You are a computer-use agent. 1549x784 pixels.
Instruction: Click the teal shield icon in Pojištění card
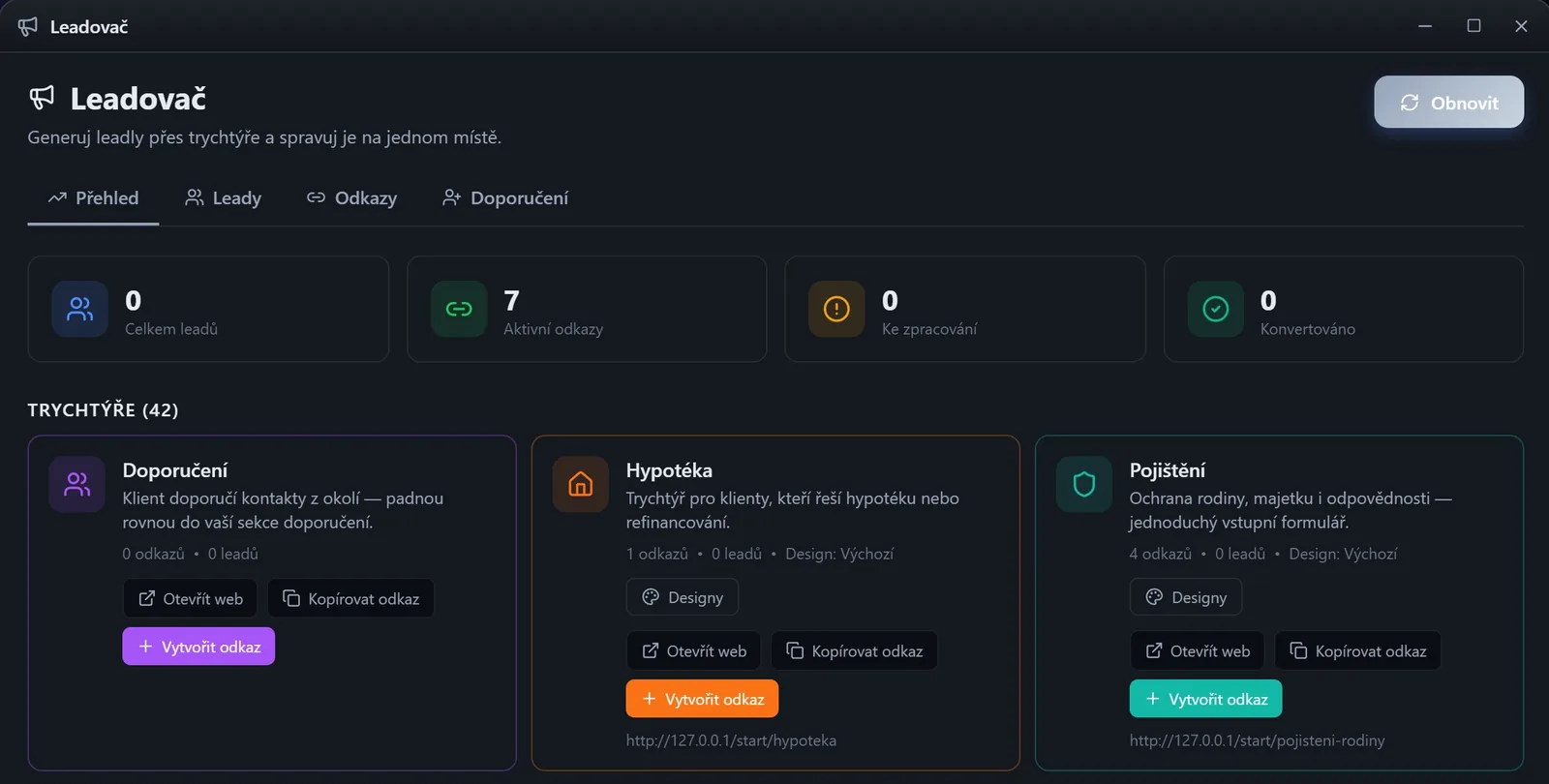point(1084,484)
